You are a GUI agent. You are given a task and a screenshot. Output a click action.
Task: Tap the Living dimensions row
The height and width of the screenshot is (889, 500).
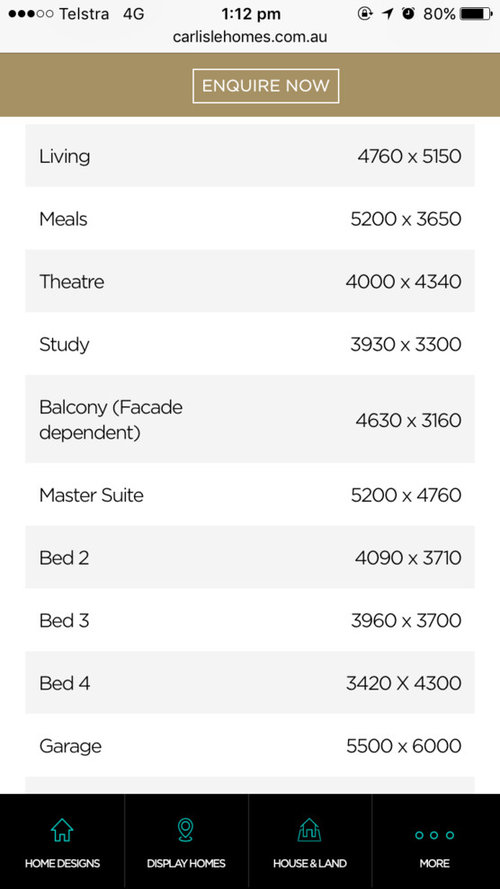point(250,156)
